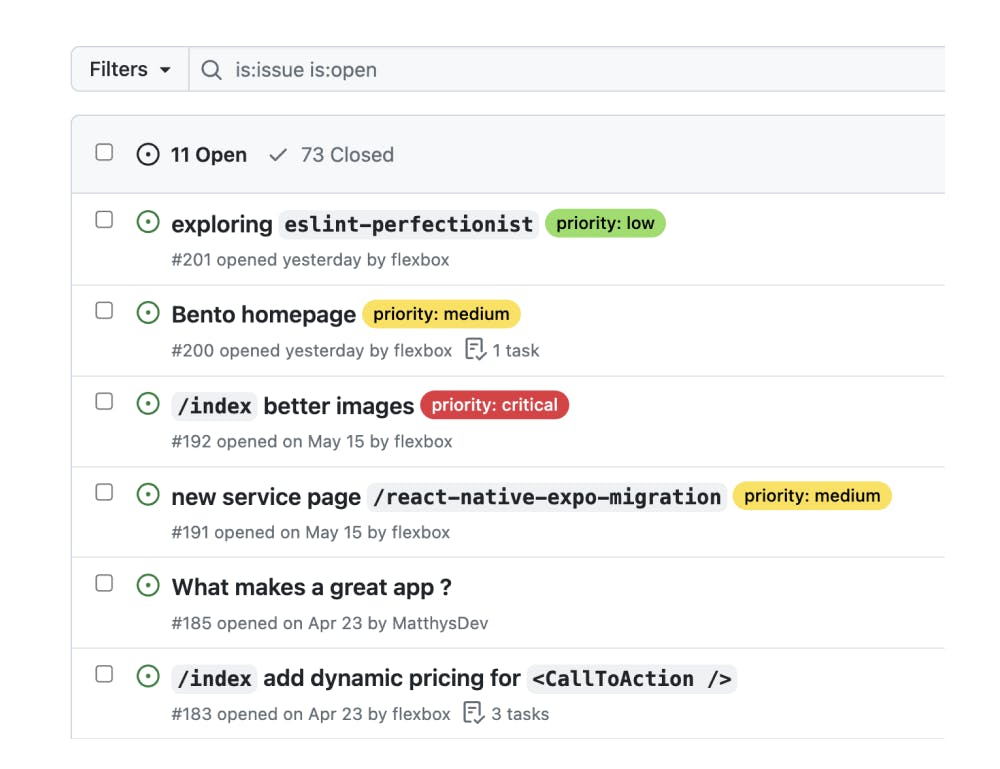The width and height of the screenshot is (1000, 769).
Task: Click the green priority: low label
Action: pyautogui.click(x=605, y=223)
